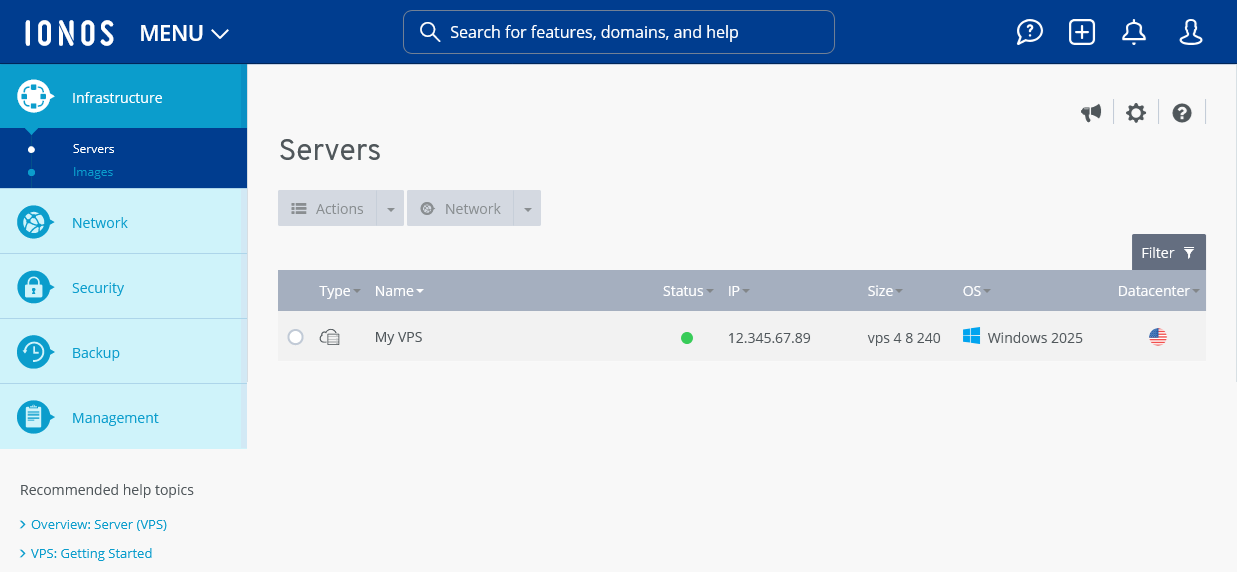
Task: Open the VPS: Getting Started help link
Action: 92,553
